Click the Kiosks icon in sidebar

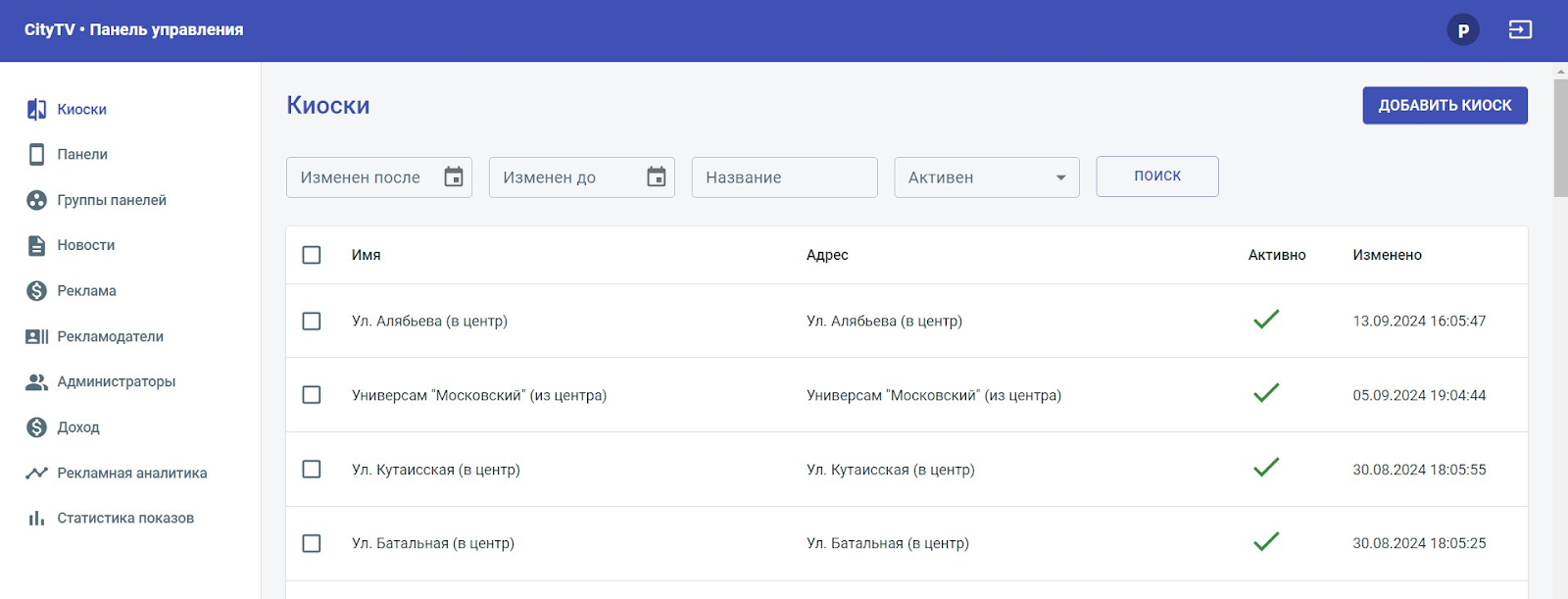pos(36,110)
